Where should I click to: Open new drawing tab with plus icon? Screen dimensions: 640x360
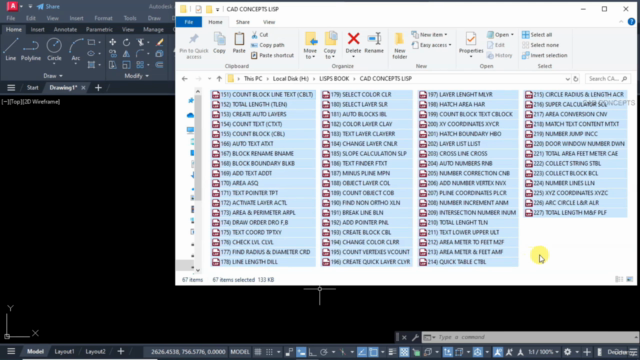(x=98, y=88)
